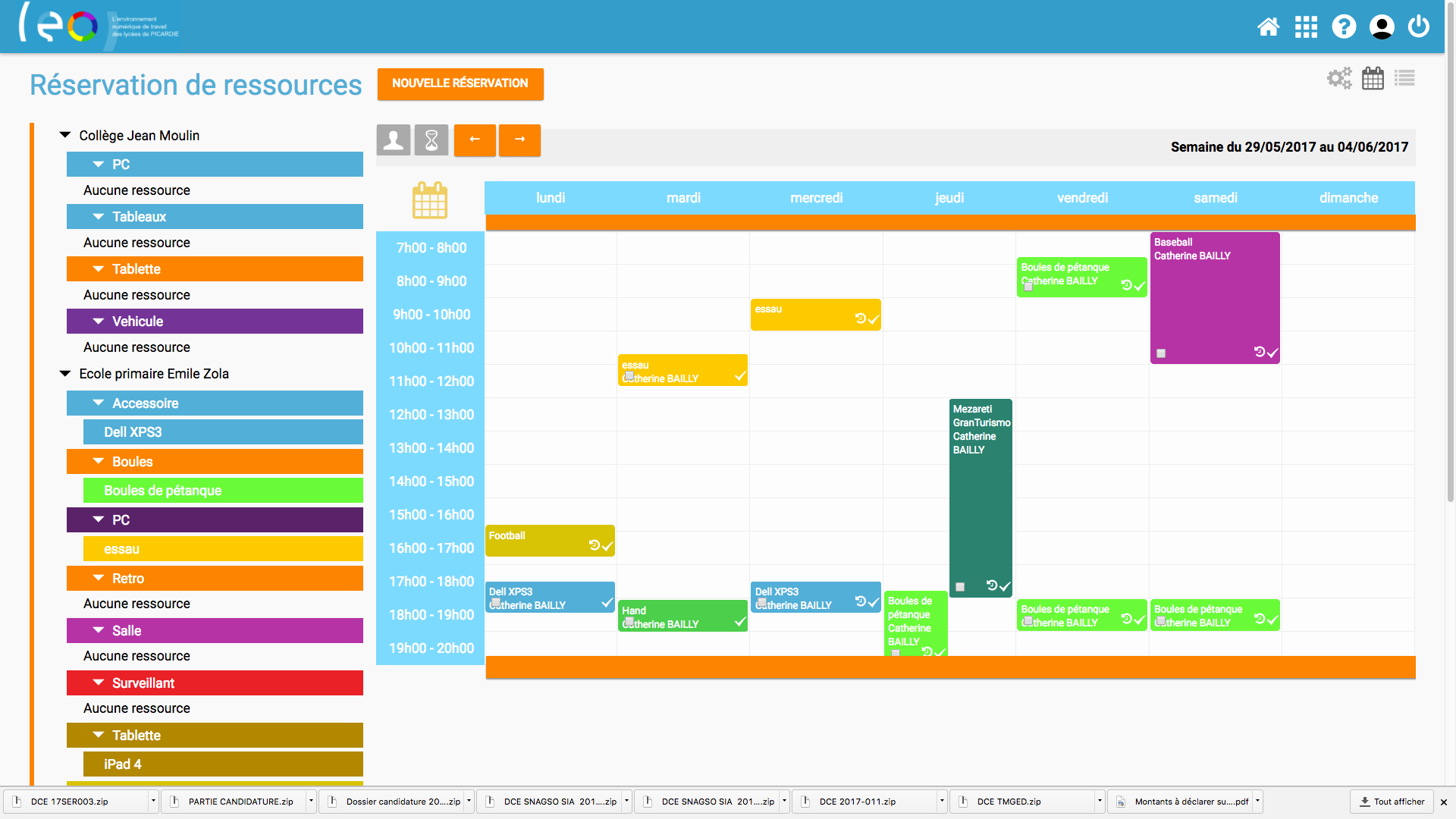This screenshot has height=819, width=1456.
Task: Tick the checkbox on Mezareti GranTurismo booking
Action: click(960, 587)
